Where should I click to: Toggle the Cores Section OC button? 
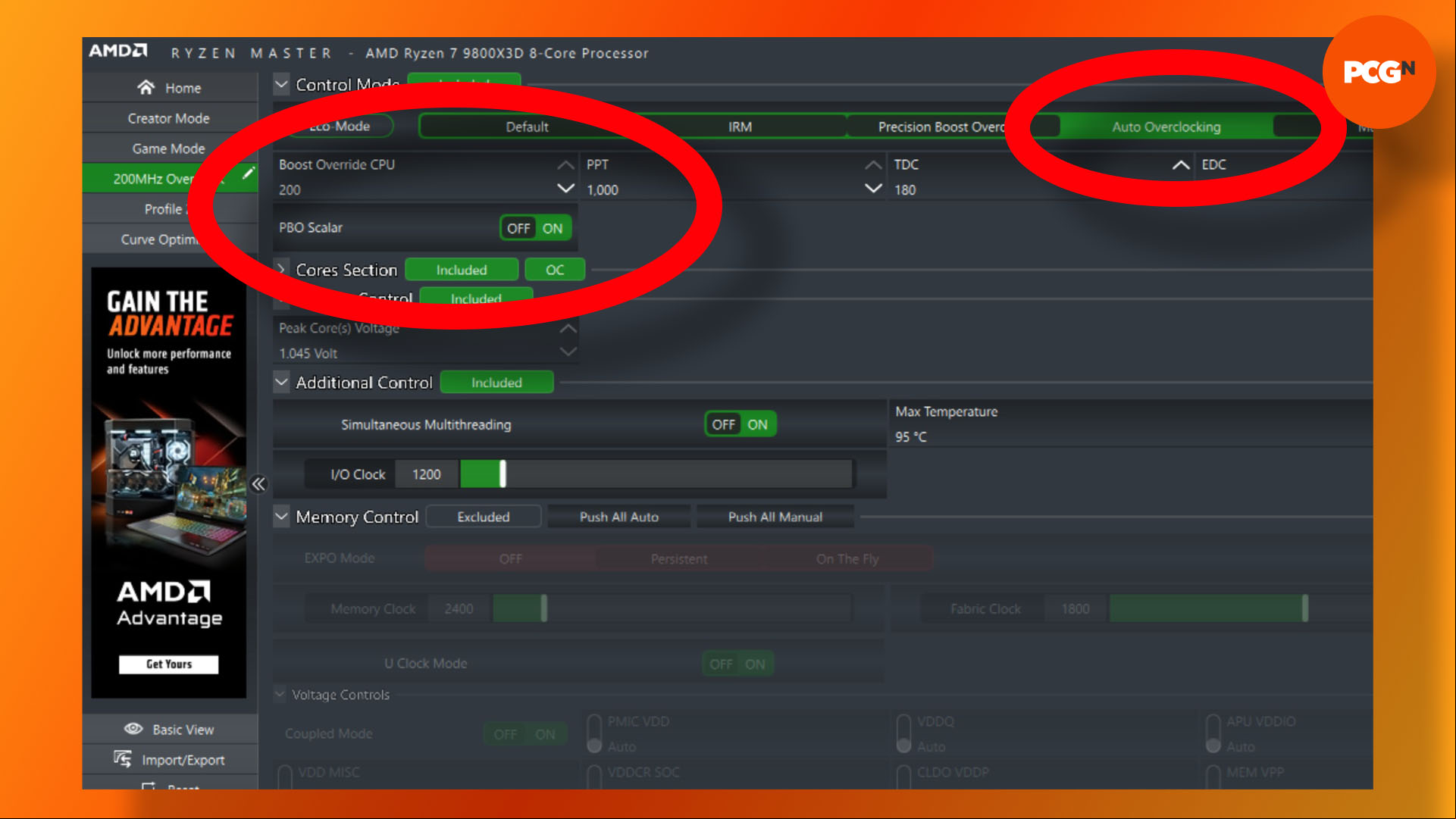click(x=555, y=270)
